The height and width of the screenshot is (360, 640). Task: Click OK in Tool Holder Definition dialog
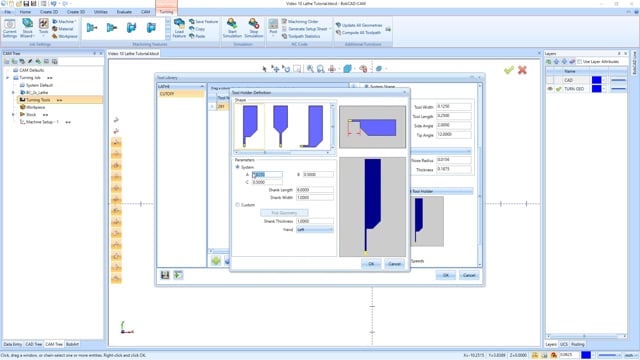click(371, 264)
